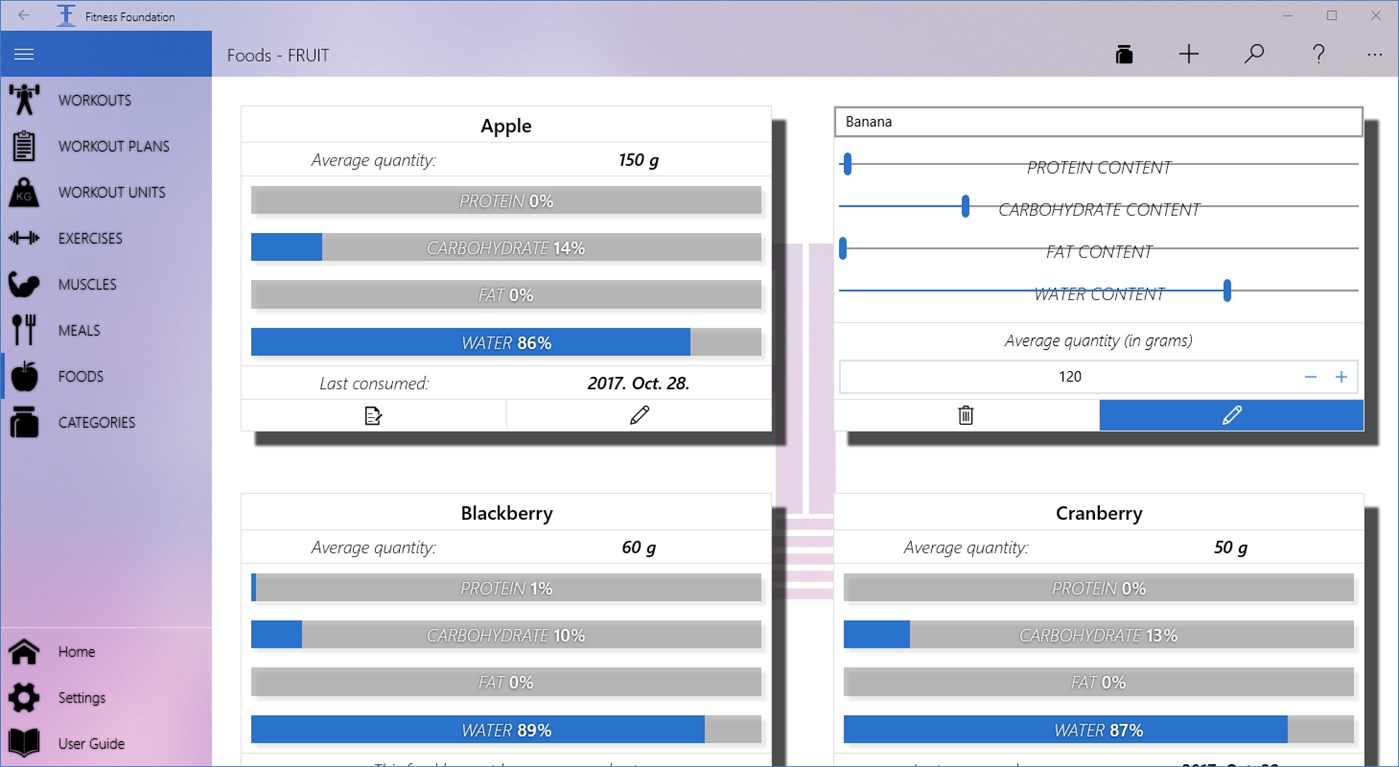Open Settings gear icon
Image resolution: width=1399 pixels, height=767 pixels.
point(24,698)
